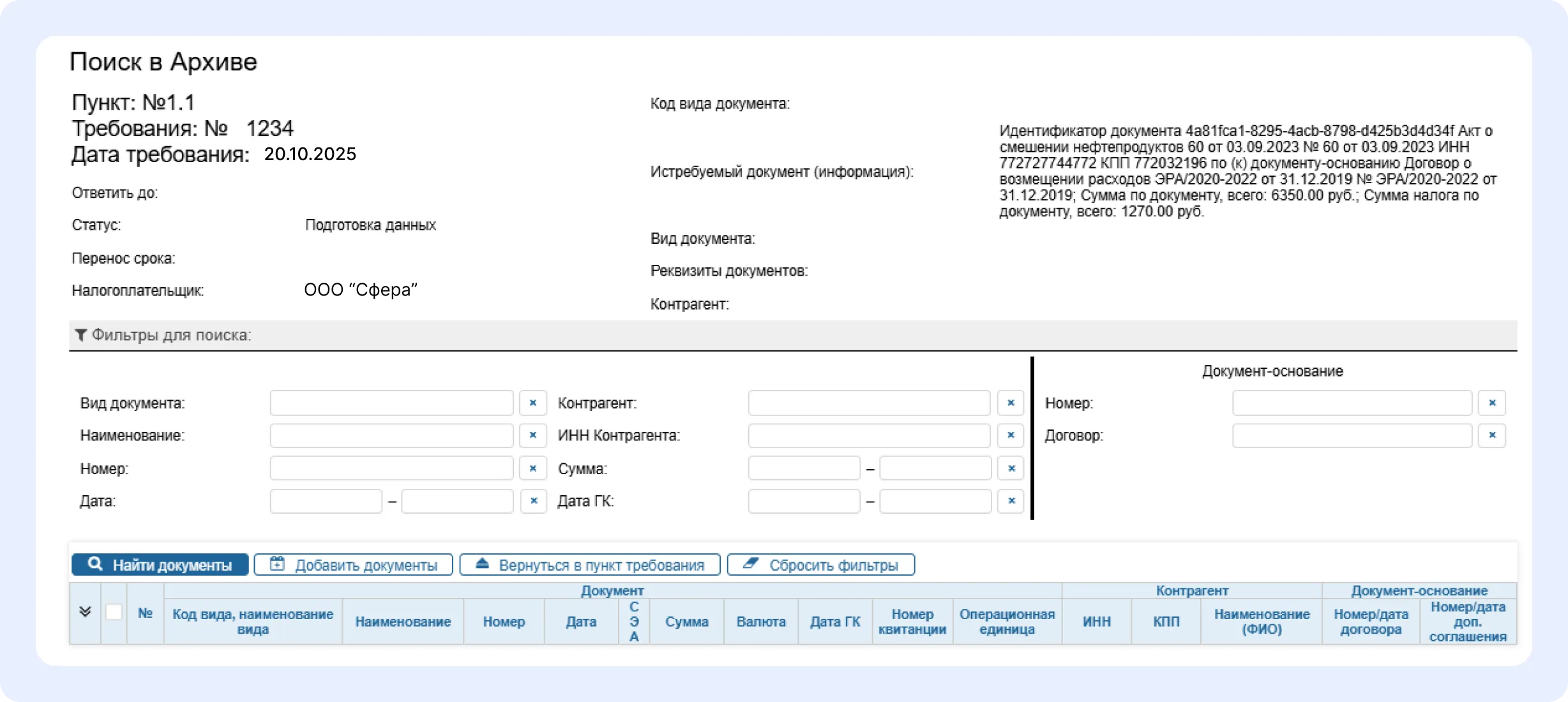Clear the Контрагент filter with X icon
1568x702 pixels.
[1011, 403]
